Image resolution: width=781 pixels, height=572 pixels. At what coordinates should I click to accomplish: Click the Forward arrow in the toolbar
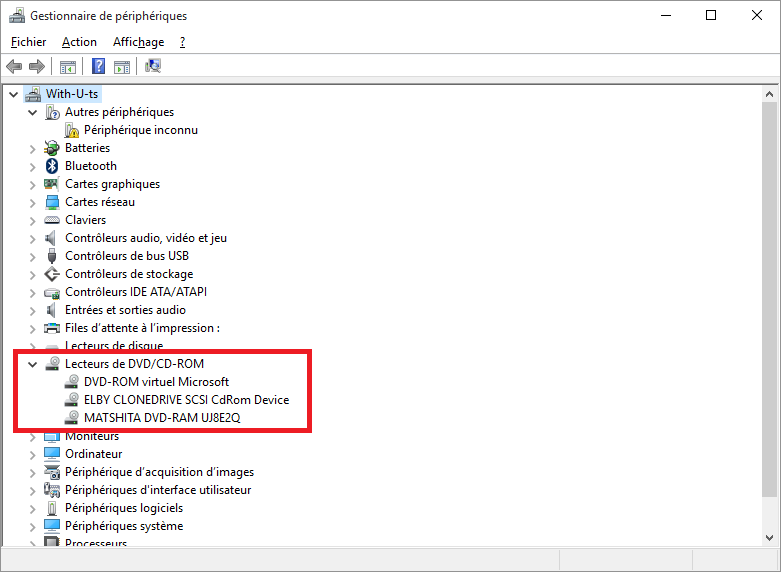37,67
